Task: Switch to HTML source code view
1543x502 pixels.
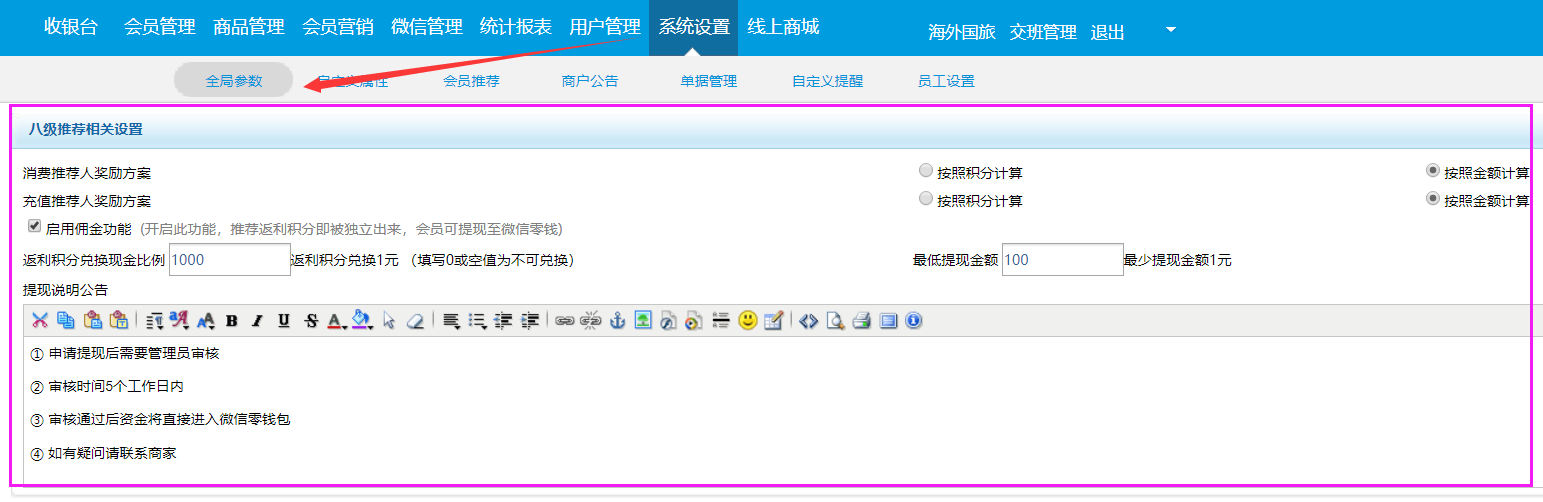Action: [809, 321]
